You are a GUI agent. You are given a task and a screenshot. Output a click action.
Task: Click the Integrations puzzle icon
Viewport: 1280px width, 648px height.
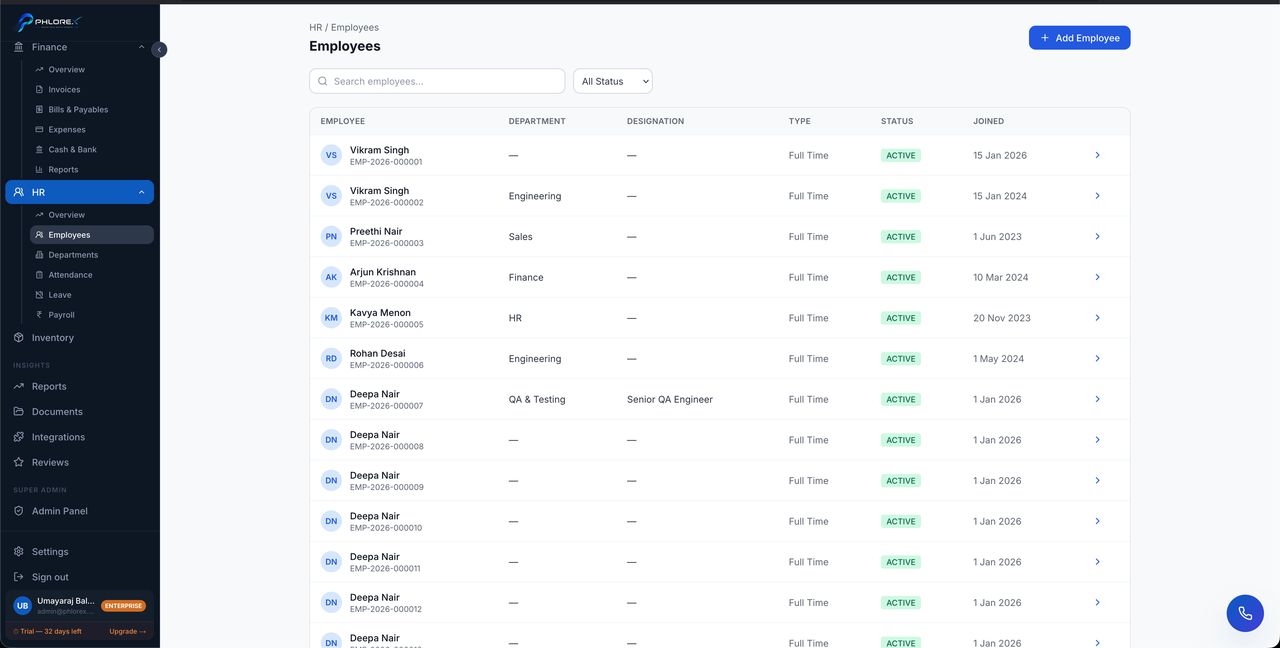coord(19,437)
